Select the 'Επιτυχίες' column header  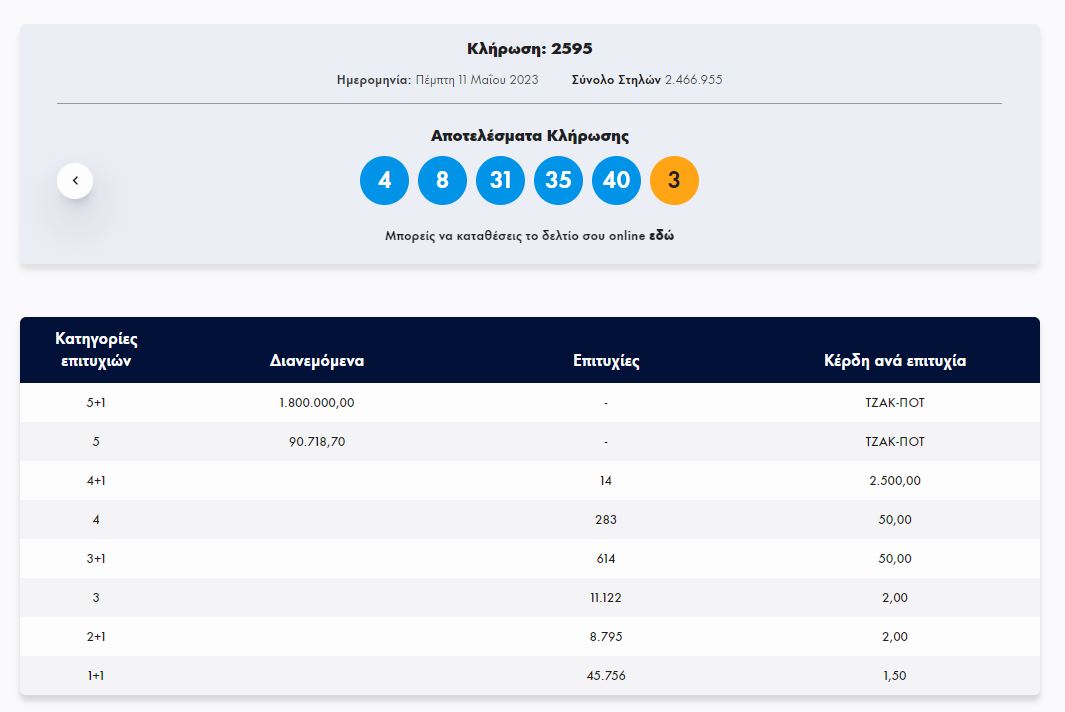click(606, 361)
